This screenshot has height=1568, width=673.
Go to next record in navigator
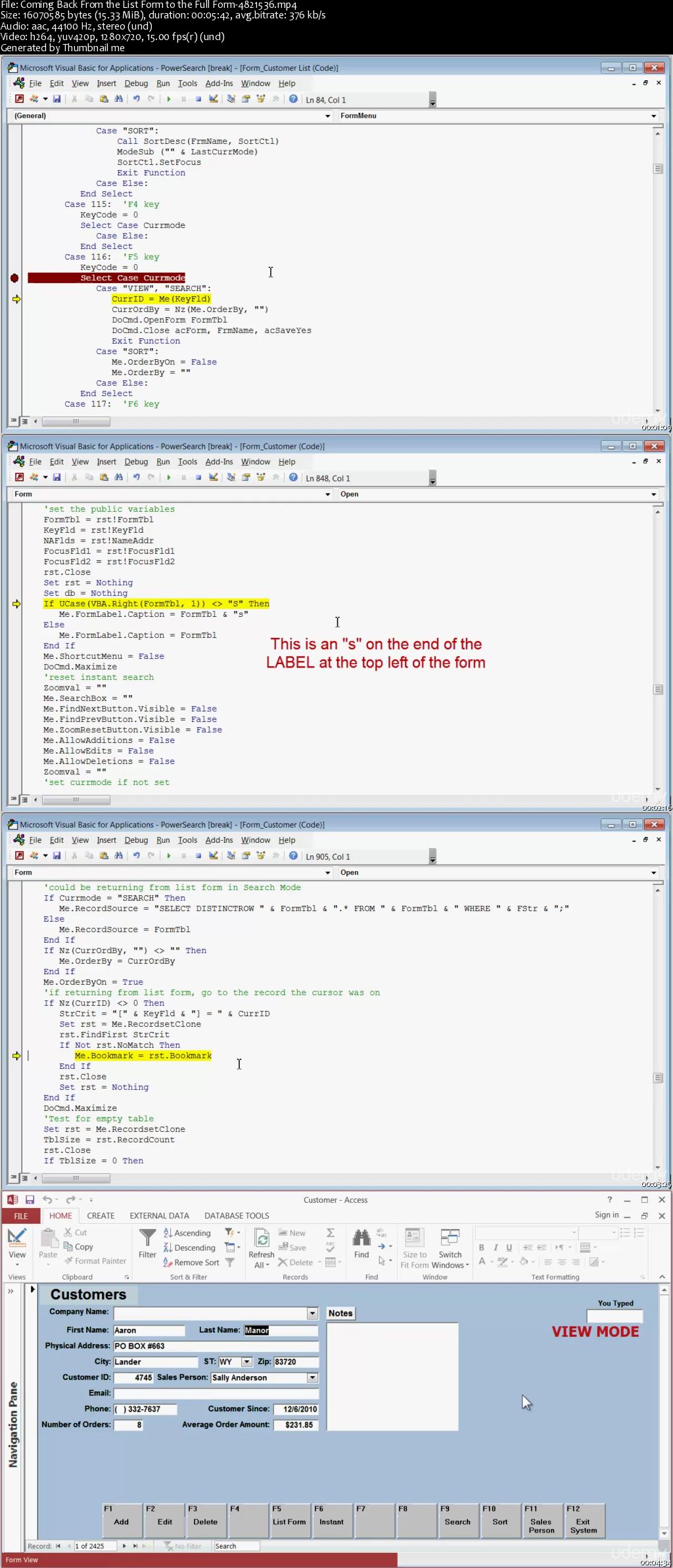(124, 1546)
